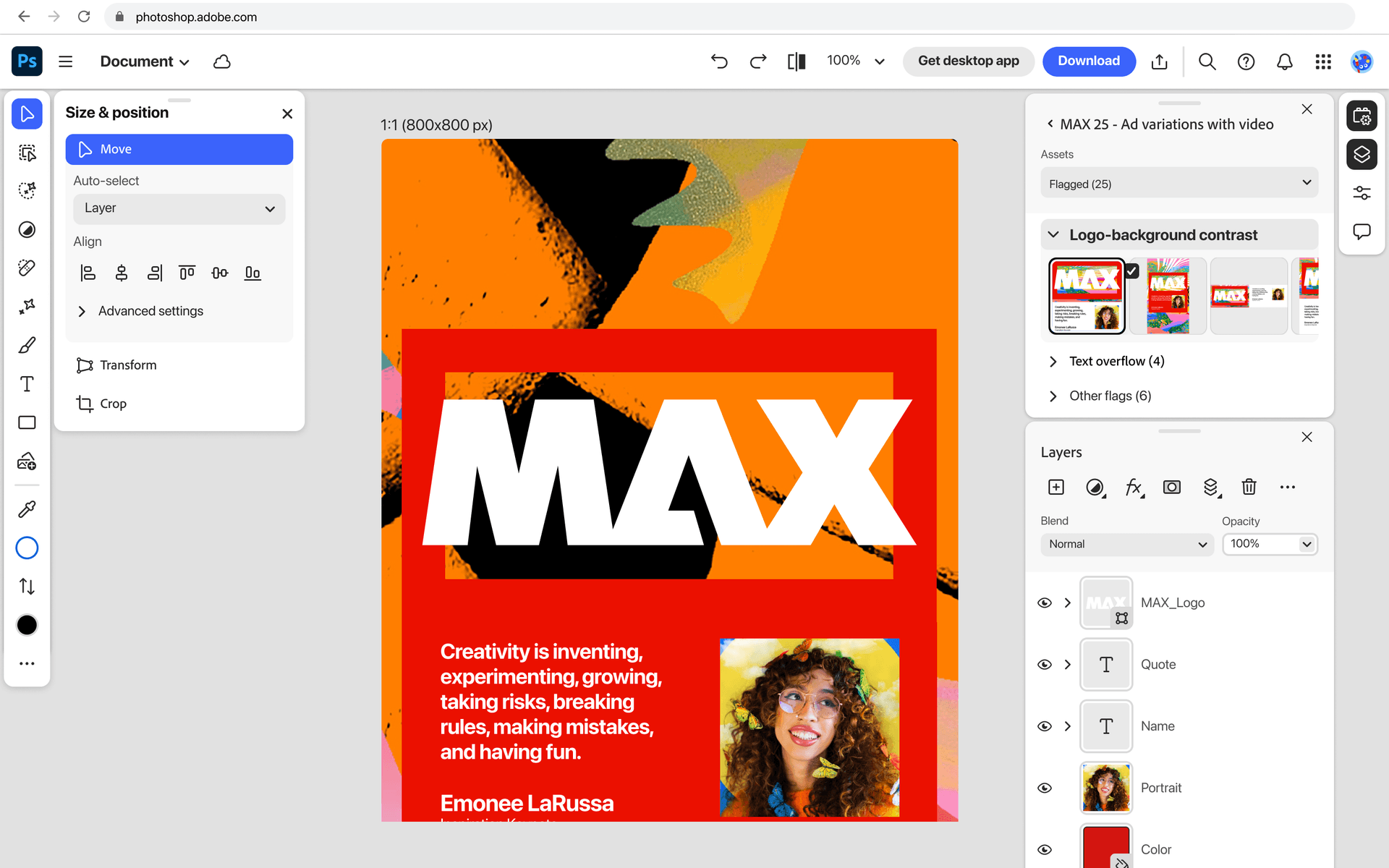Viewport: 1389px width, 868px height.
Task: Open the share export icon
Action: [x=1160, y=61]
